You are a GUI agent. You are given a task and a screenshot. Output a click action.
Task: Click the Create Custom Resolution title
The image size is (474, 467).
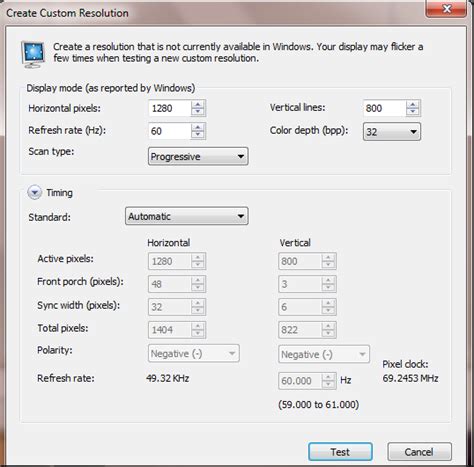coord(67,13)
